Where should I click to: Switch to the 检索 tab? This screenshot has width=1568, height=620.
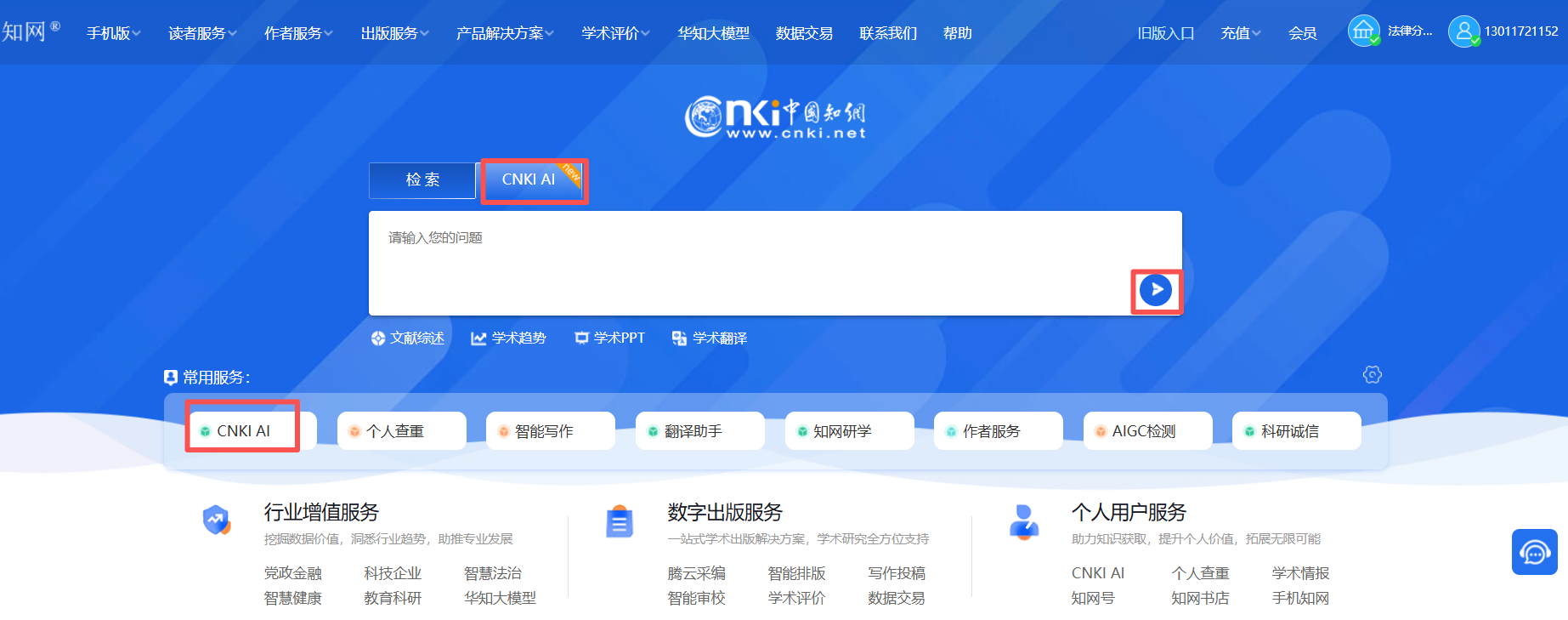click(x=422, y=180)
